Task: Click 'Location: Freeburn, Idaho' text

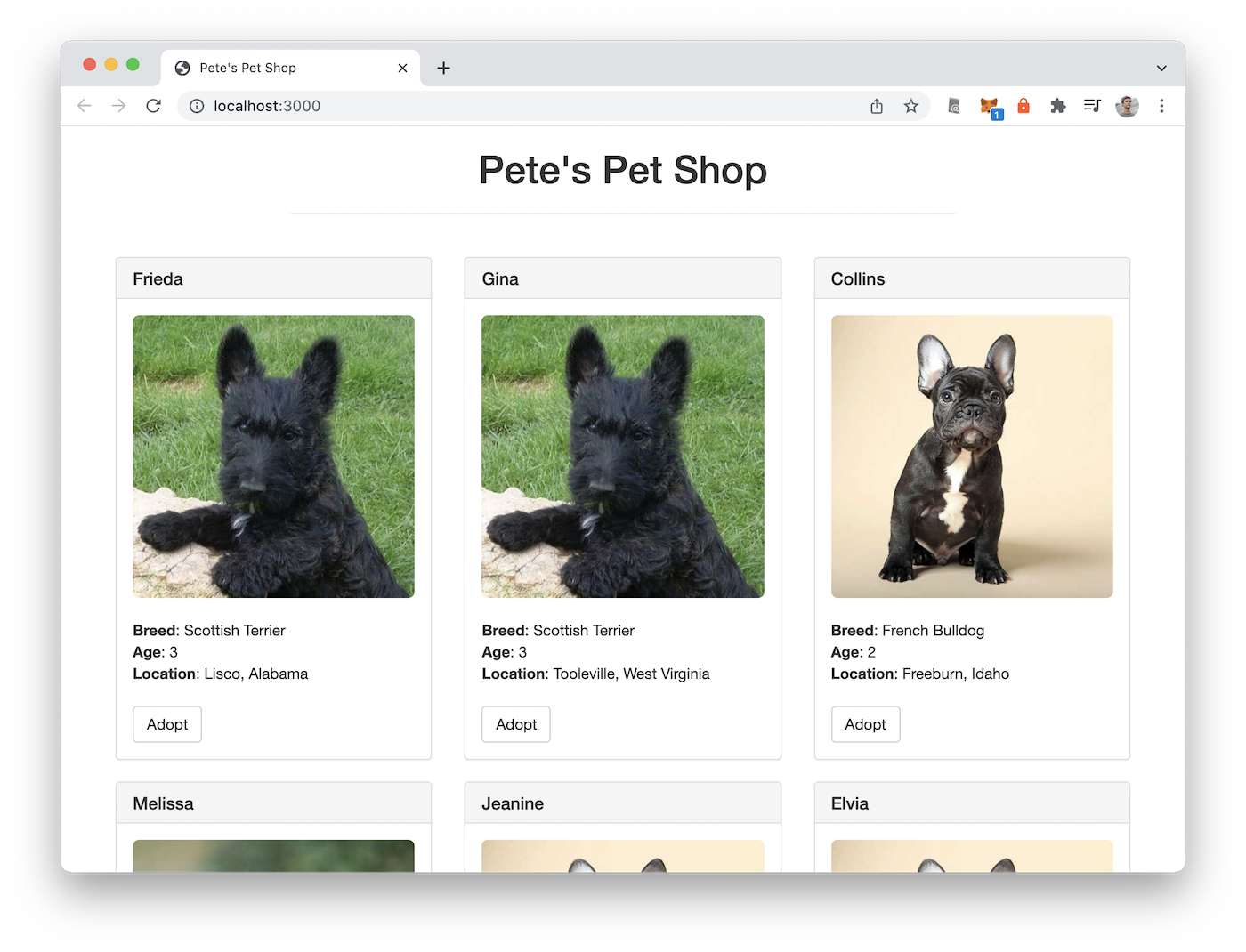Action: click(x=920, y=674)
